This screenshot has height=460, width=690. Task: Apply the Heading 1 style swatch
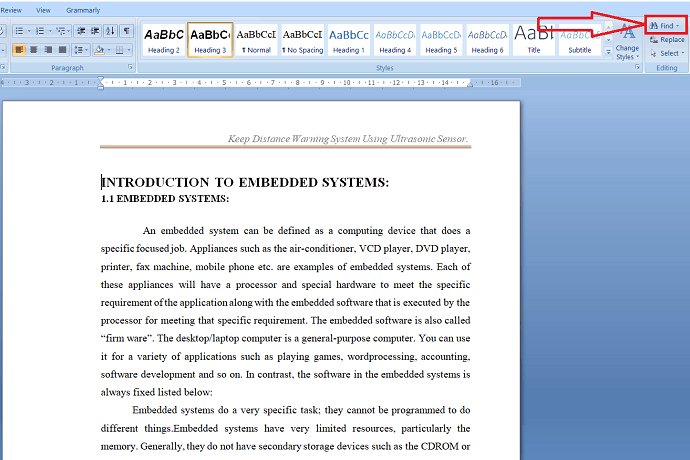pos(349,40)
